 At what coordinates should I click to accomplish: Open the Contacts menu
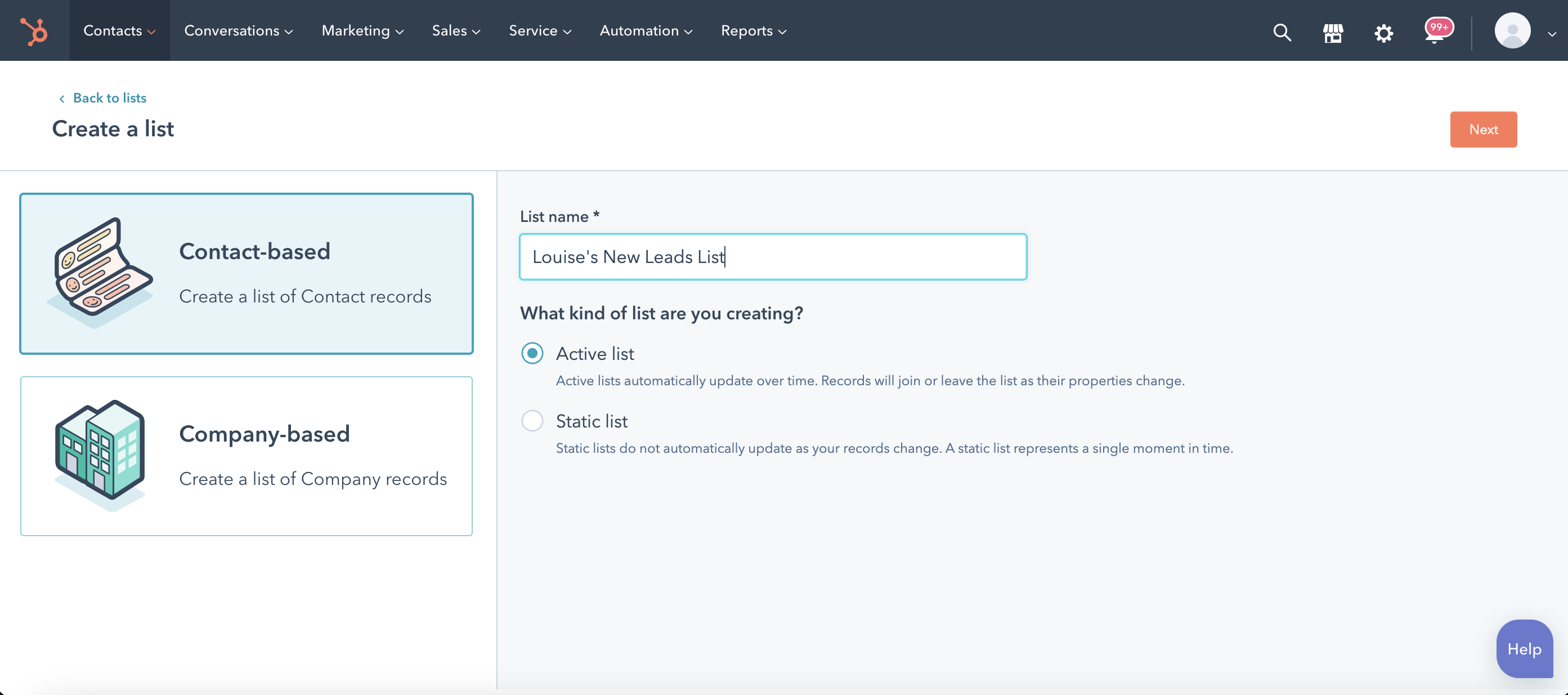point(119,30)
